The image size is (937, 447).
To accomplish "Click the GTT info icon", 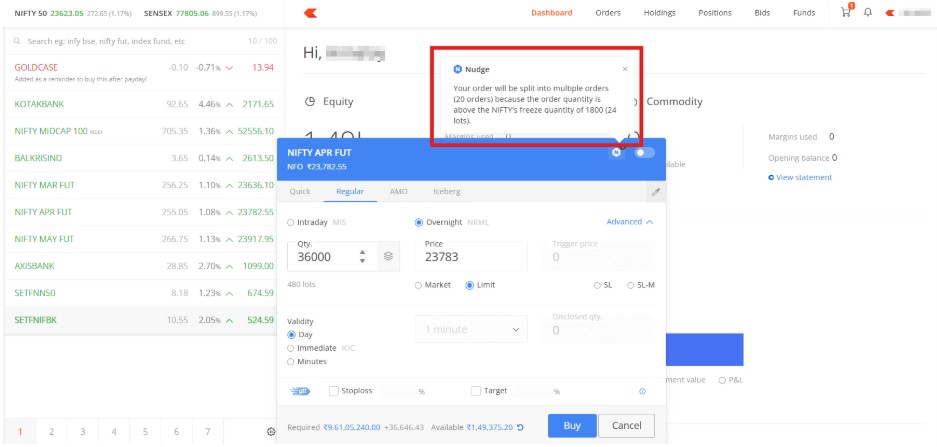I will [642, 391].
